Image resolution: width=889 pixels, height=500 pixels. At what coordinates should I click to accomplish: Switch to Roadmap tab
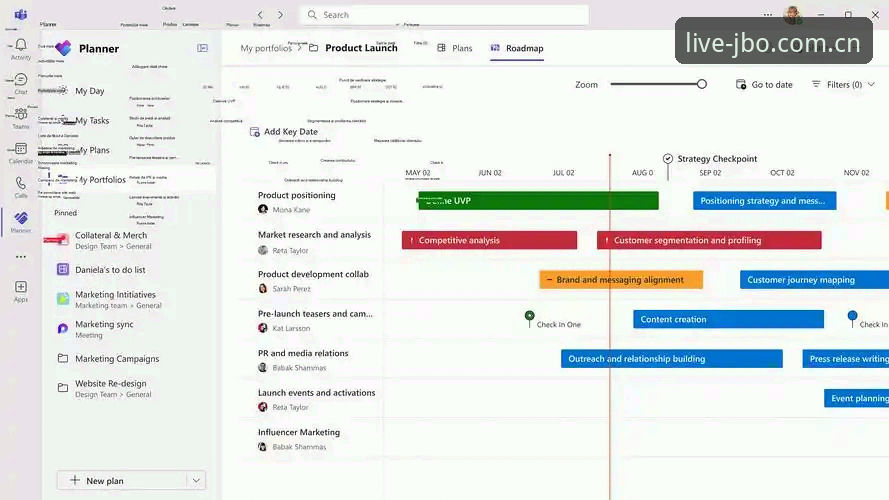click(517, 48)
